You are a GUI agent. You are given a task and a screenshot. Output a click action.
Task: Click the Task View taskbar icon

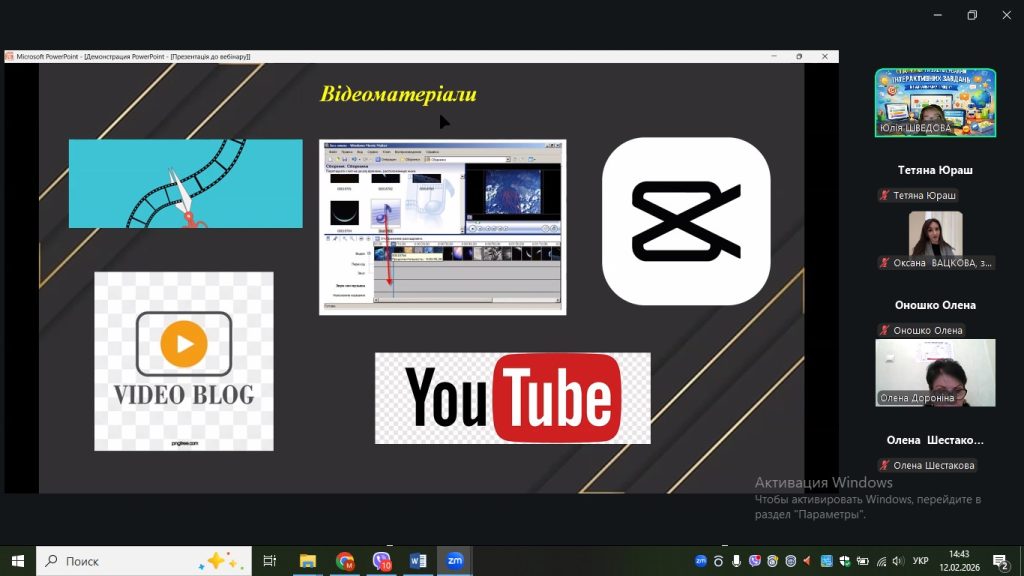pyautogui.click(x=269, y=561)
